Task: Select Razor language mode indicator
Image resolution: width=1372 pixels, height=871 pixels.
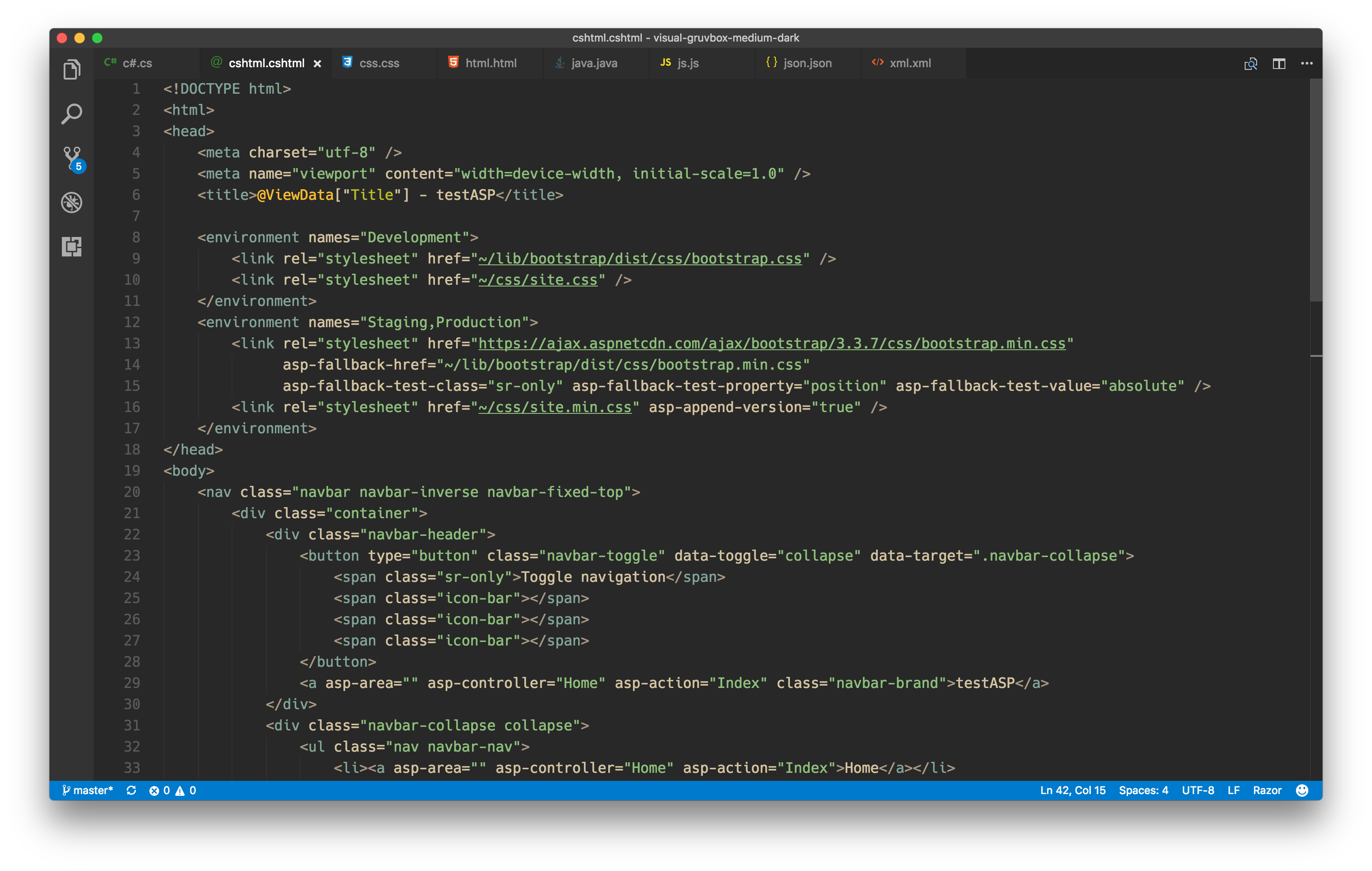Action: (1267, 790)
